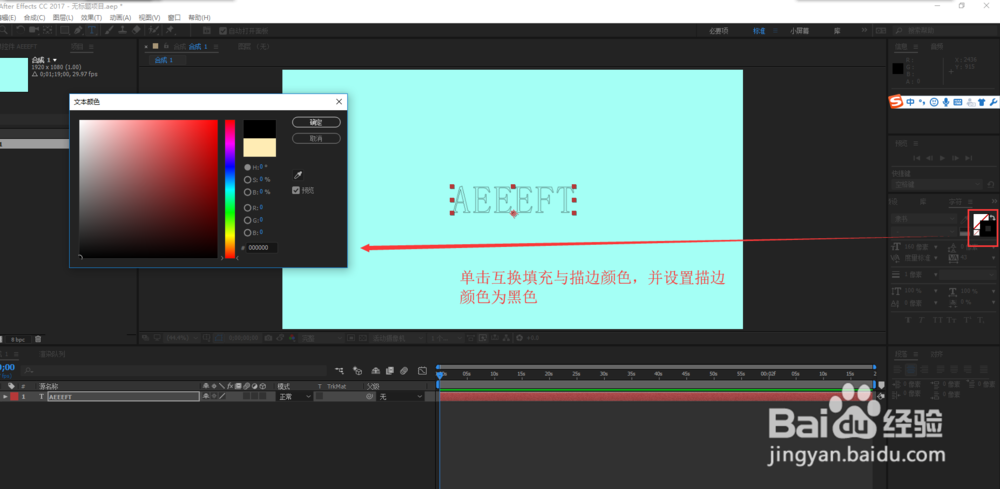Open the 合成(C) menu
The image size is (1000, 489).
click(34, 18)
